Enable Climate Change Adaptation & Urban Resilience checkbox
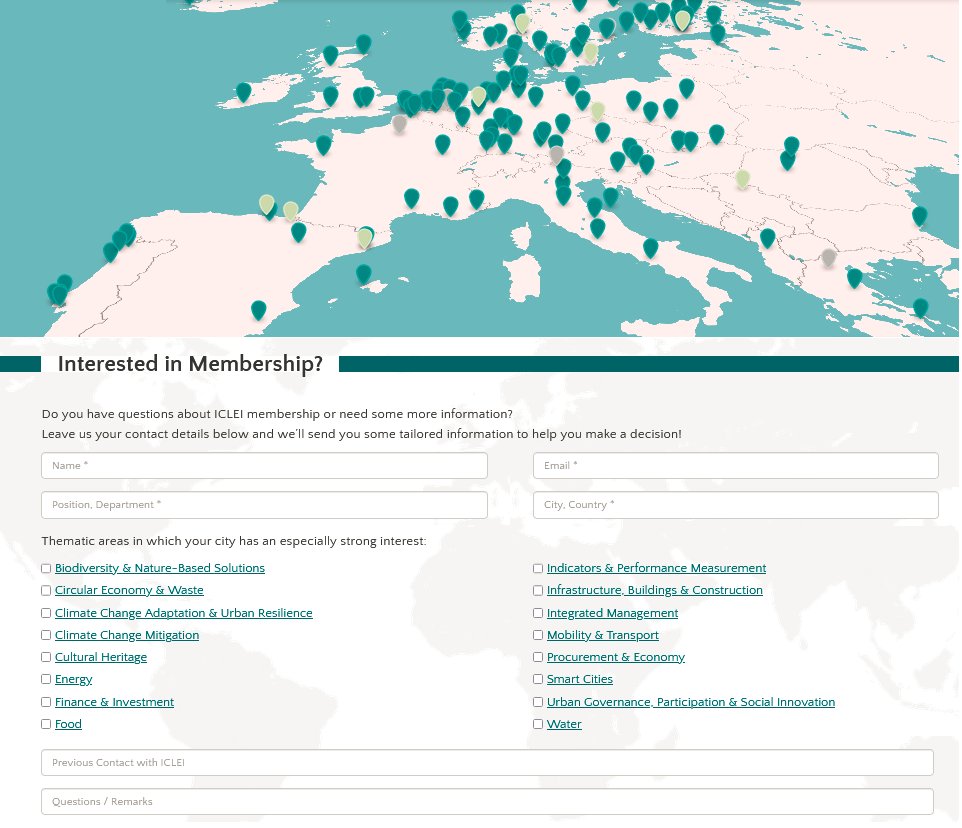This screenshot has width=962, height=828. click(x=46, y=613)
